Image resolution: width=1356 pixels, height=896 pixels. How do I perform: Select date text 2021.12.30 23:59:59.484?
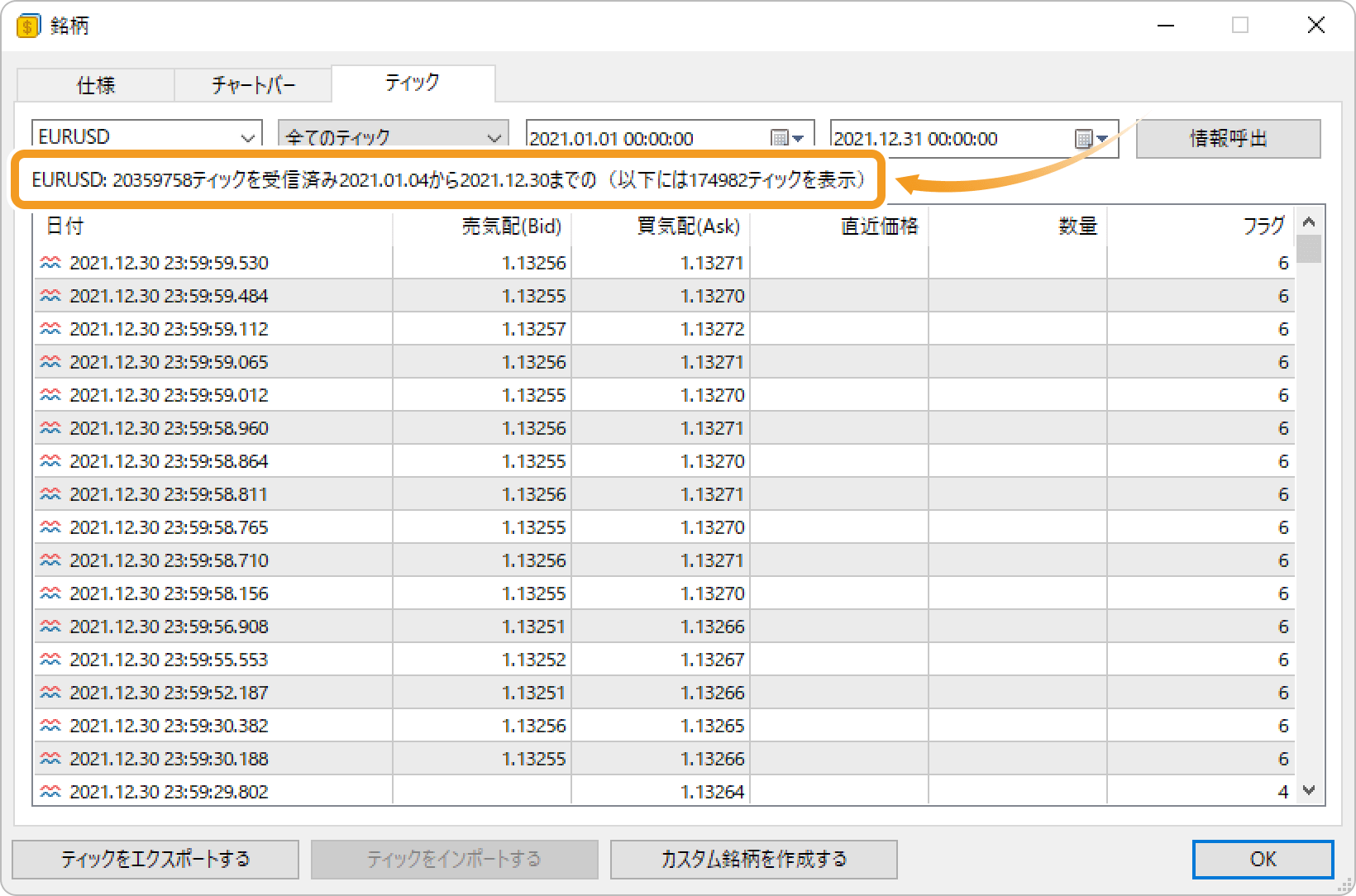click(169, 296)
